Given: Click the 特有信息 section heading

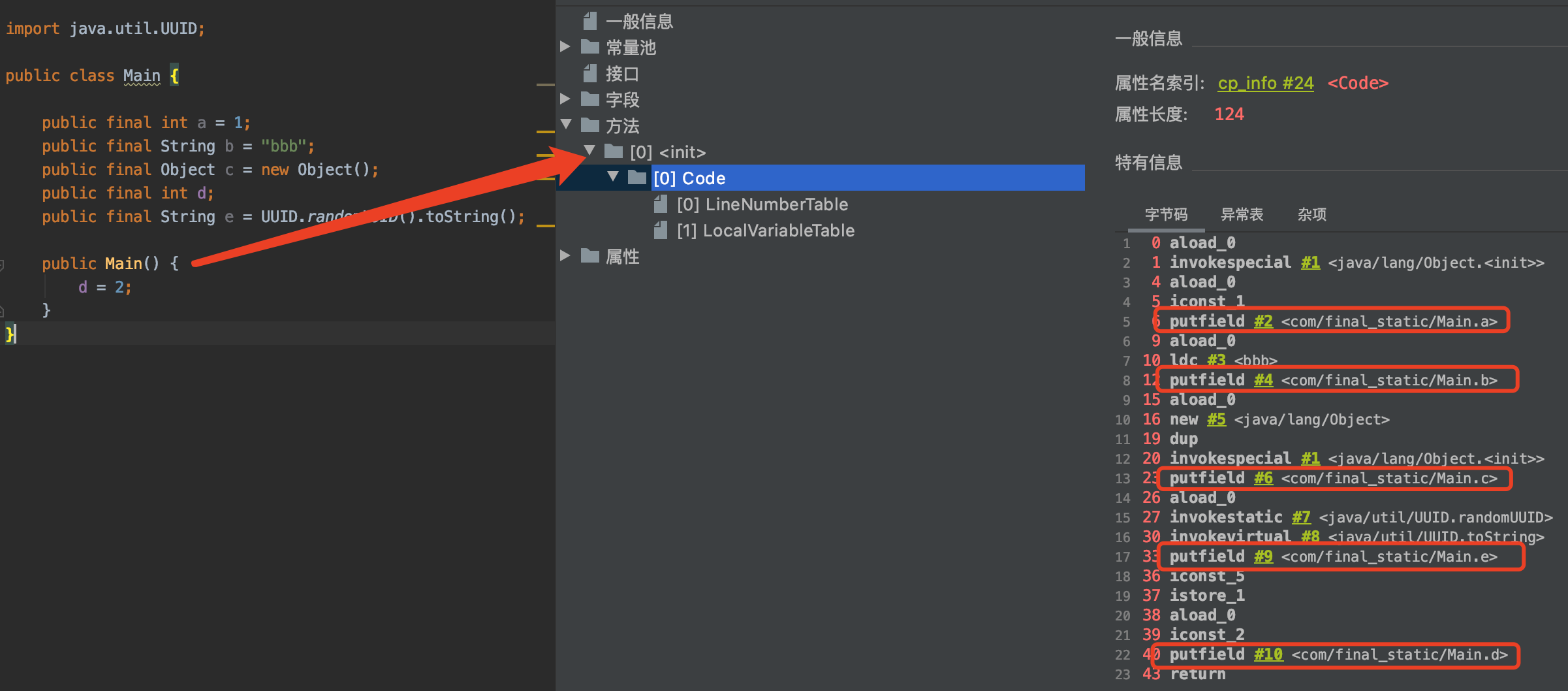Looking at the screenshot, I should 1149,163.
